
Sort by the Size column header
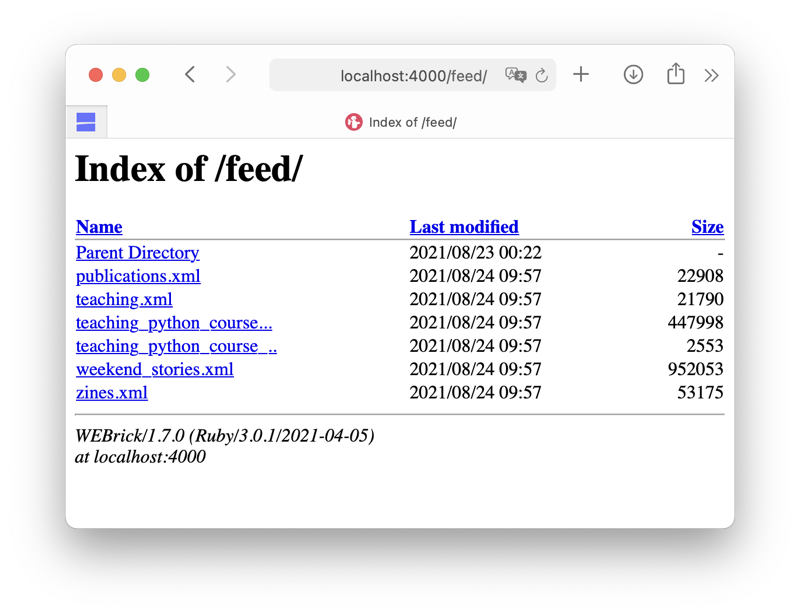pyautogui.click(x=707, y=227)
